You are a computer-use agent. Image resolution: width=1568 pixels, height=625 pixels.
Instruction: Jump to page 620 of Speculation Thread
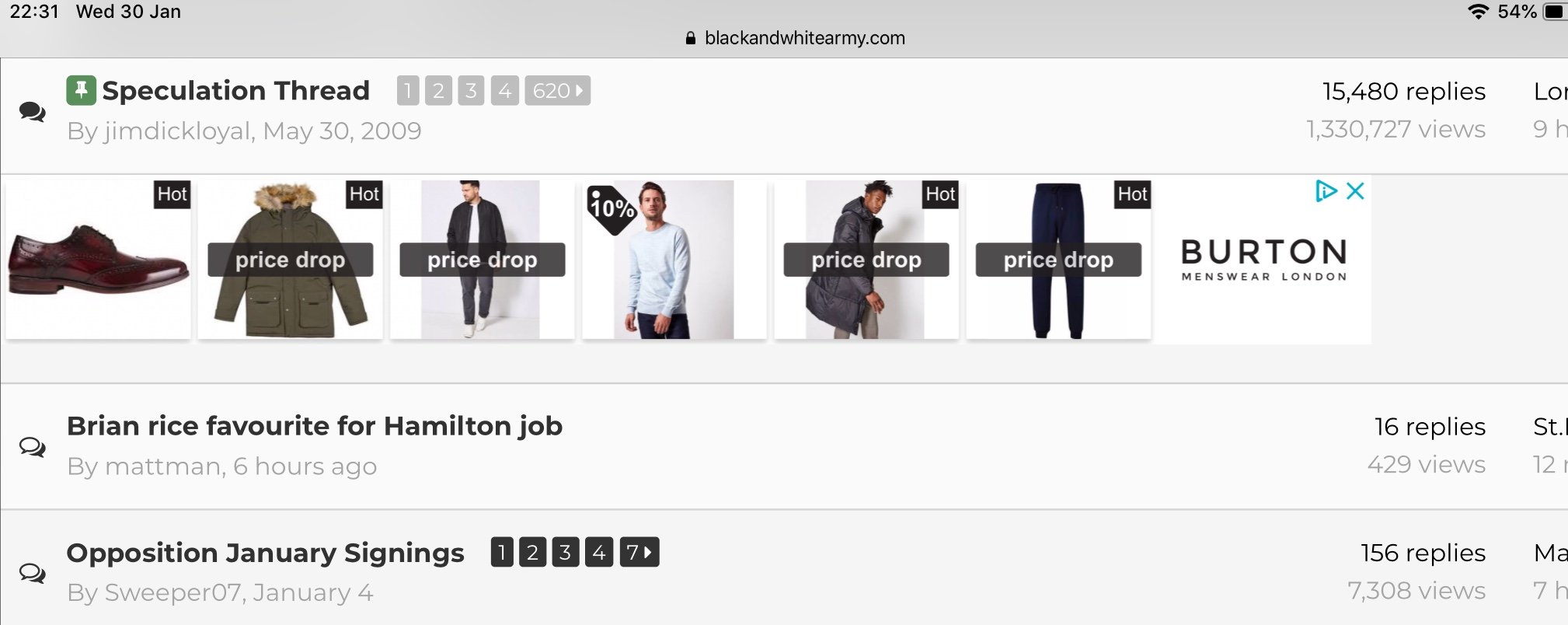(557, 91)
